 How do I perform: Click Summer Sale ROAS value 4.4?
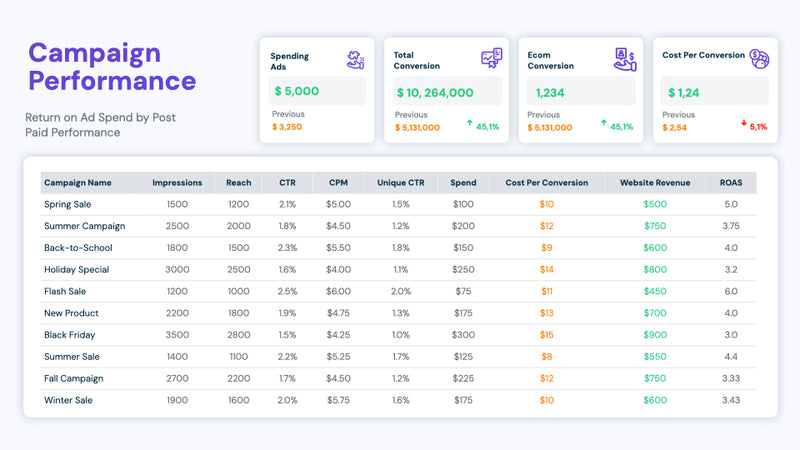[x=731, y=357]
